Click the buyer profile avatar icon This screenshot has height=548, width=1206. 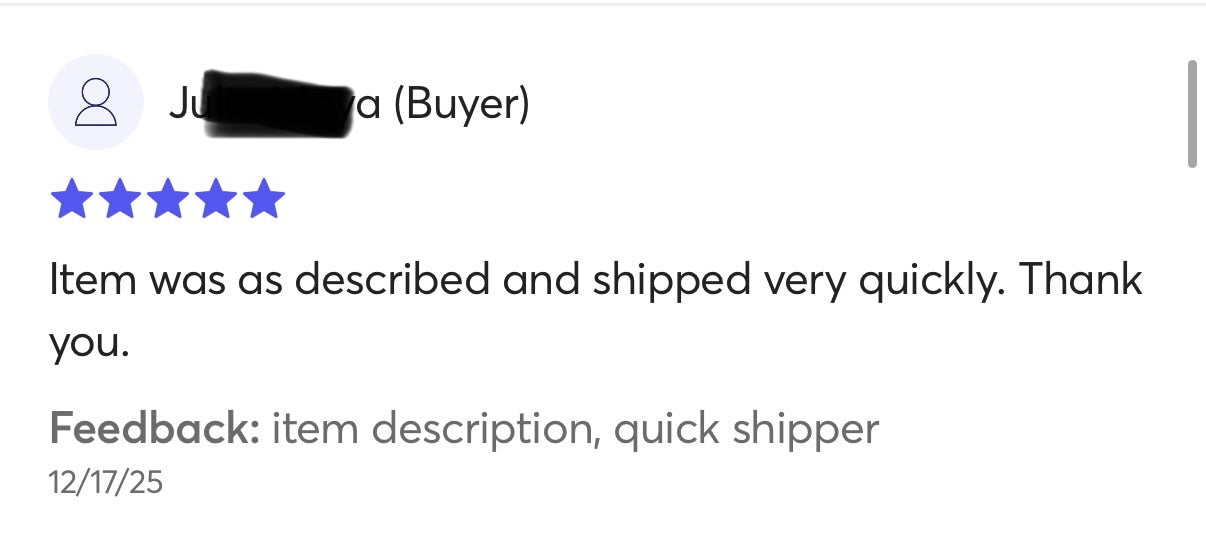click(96, 103)
